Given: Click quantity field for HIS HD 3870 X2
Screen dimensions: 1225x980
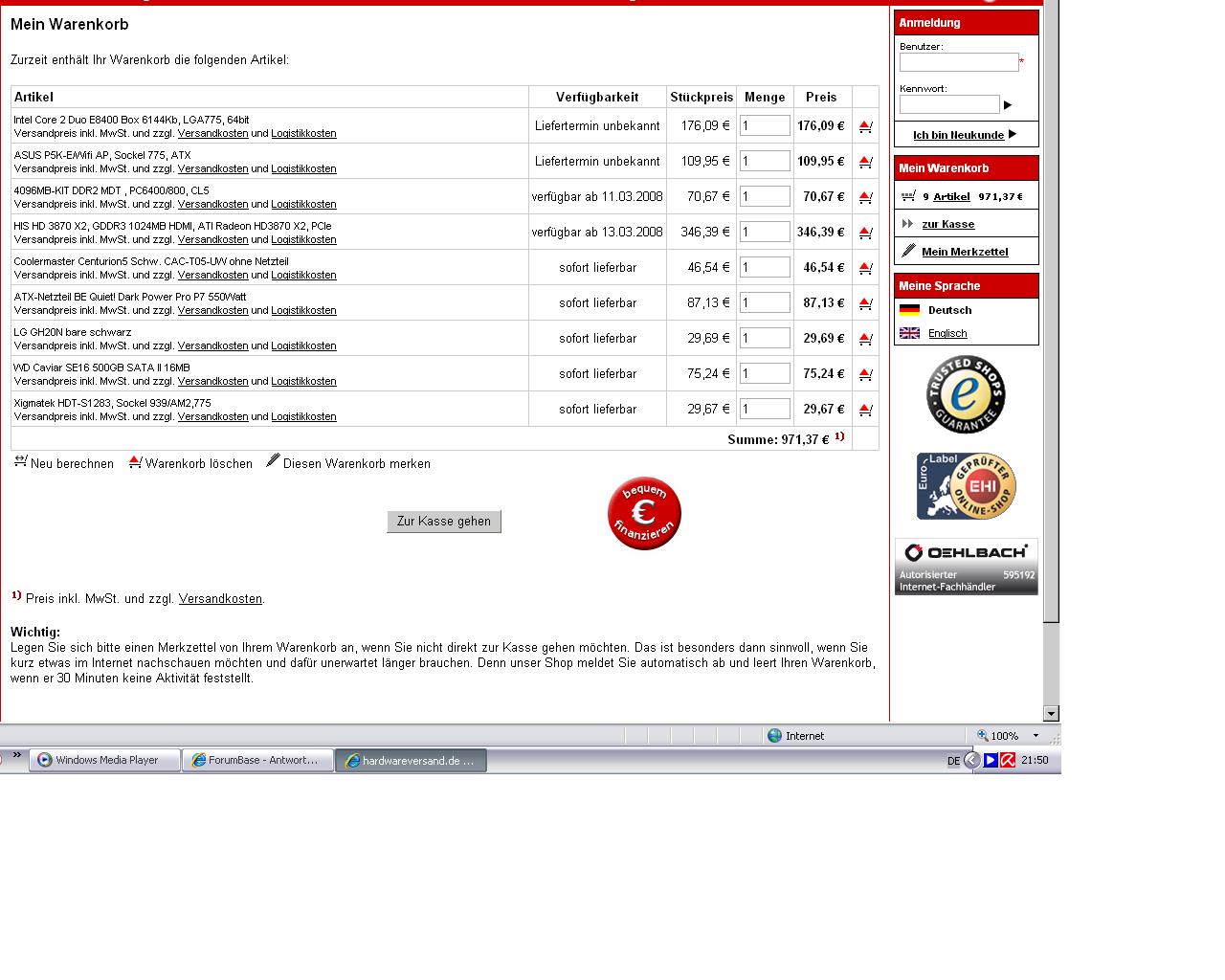Looking at the screenshot, I should click(765, 232).
